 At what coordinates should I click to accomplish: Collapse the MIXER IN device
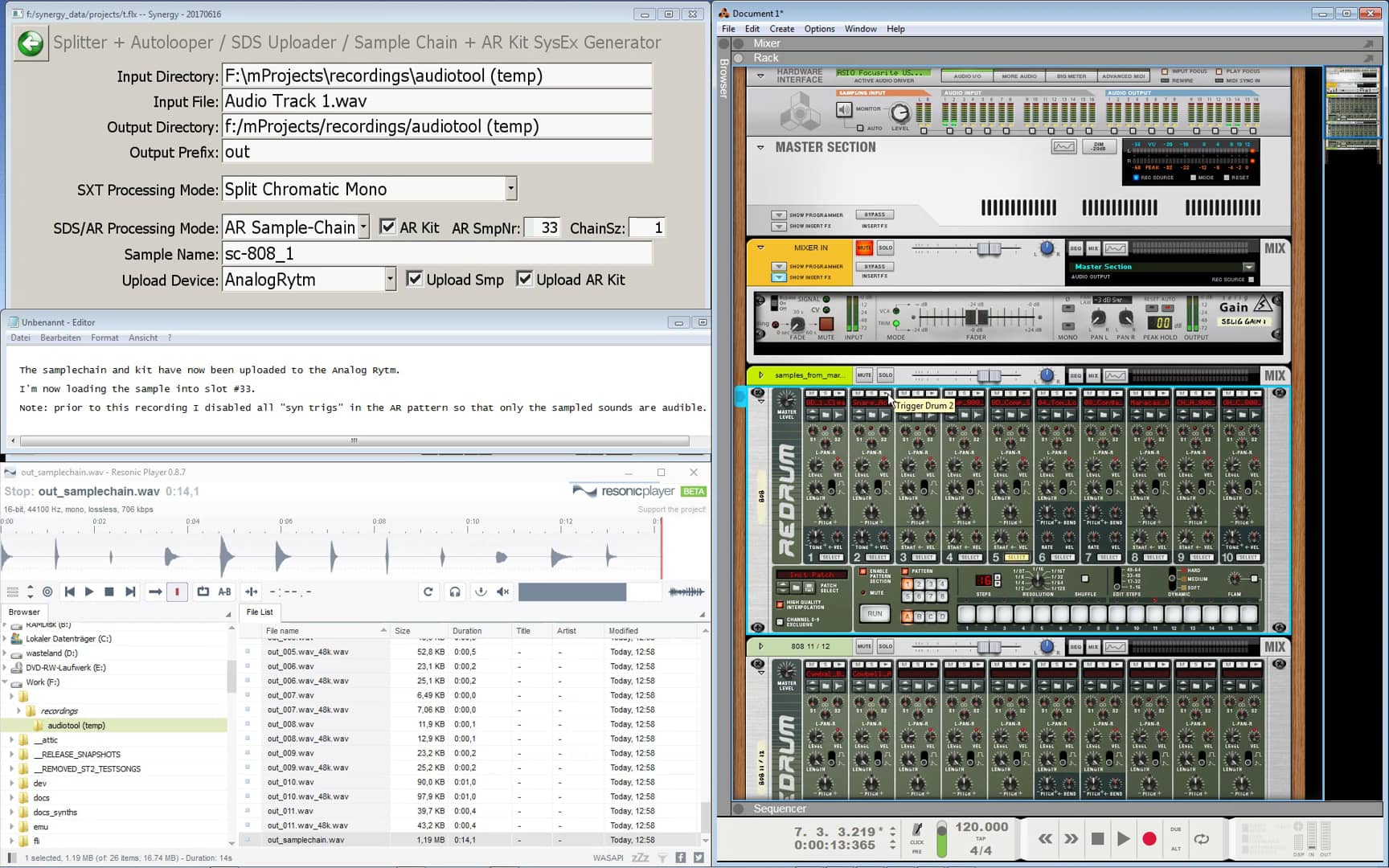(760, 248)
